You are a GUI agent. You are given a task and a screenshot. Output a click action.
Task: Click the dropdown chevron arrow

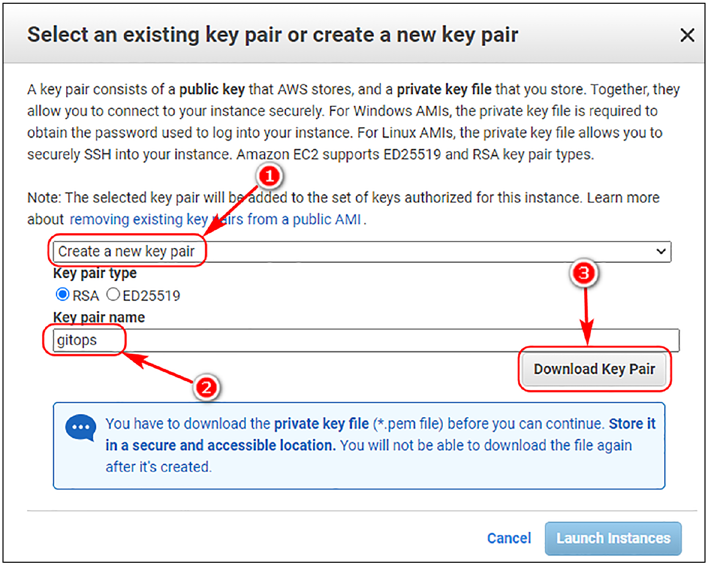(661, 251)
